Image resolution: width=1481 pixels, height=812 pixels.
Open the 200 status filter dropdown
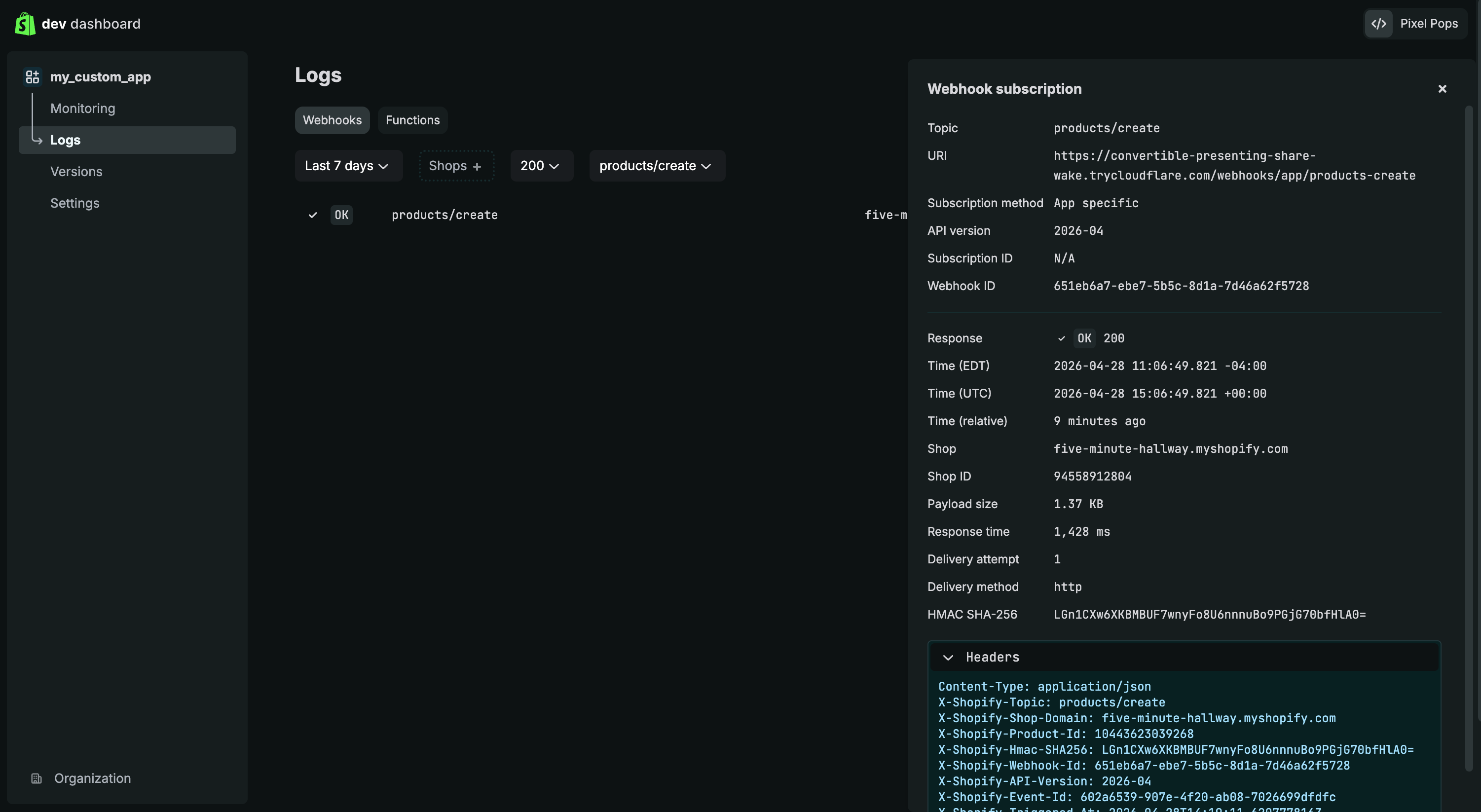(x=542, y=166)
